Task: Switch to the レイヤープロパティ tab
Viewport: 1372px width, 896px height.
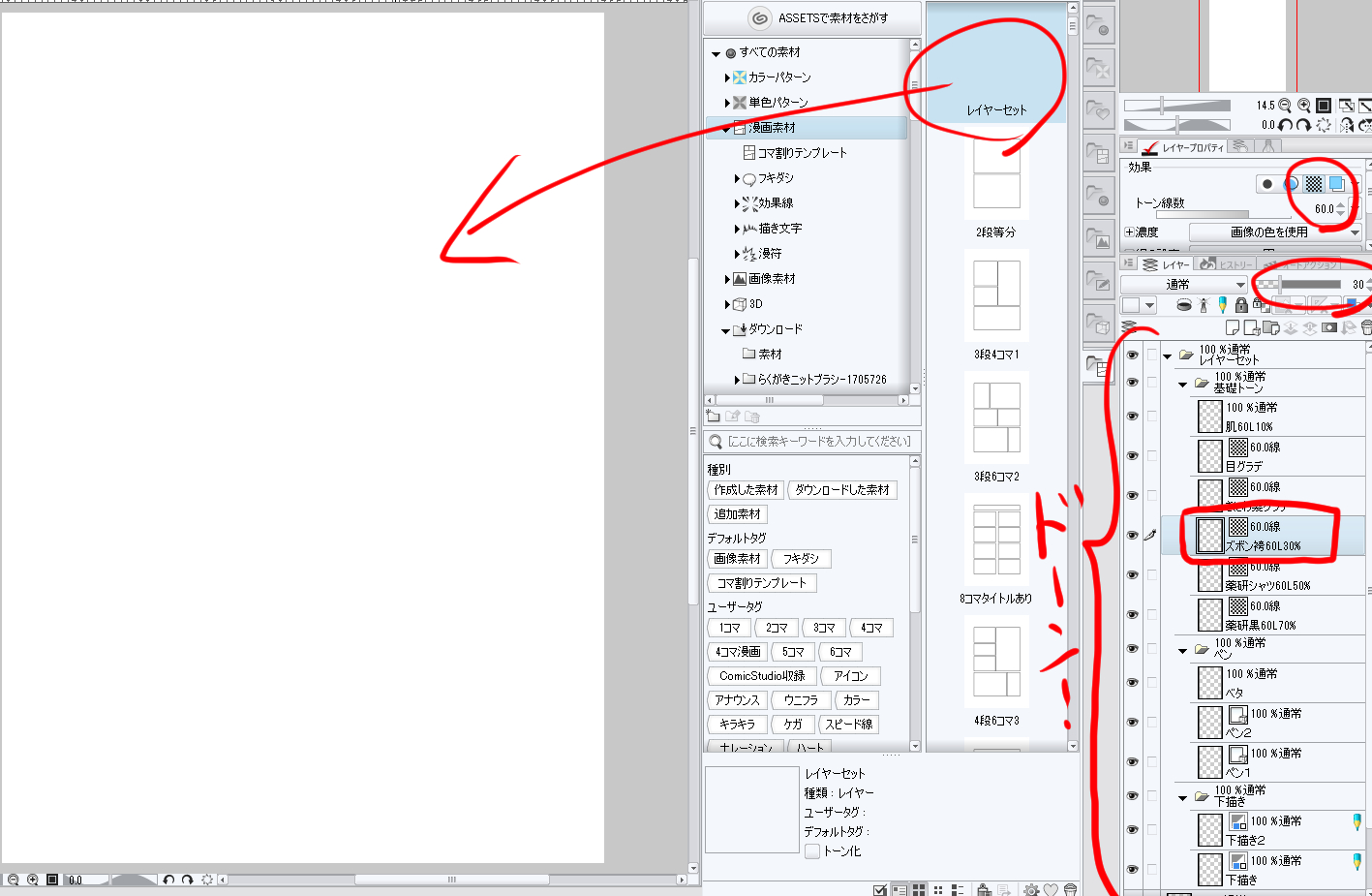Action: (1183, 147)
